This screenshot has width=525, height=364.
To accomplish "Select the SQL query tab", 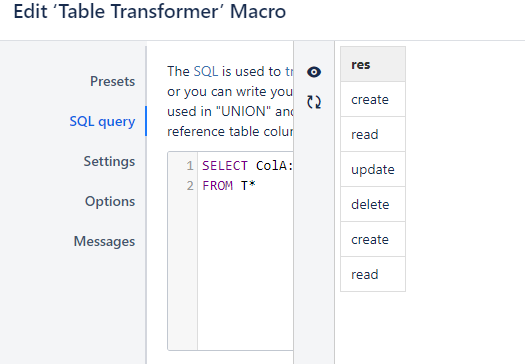I will (x=102, y=121).
